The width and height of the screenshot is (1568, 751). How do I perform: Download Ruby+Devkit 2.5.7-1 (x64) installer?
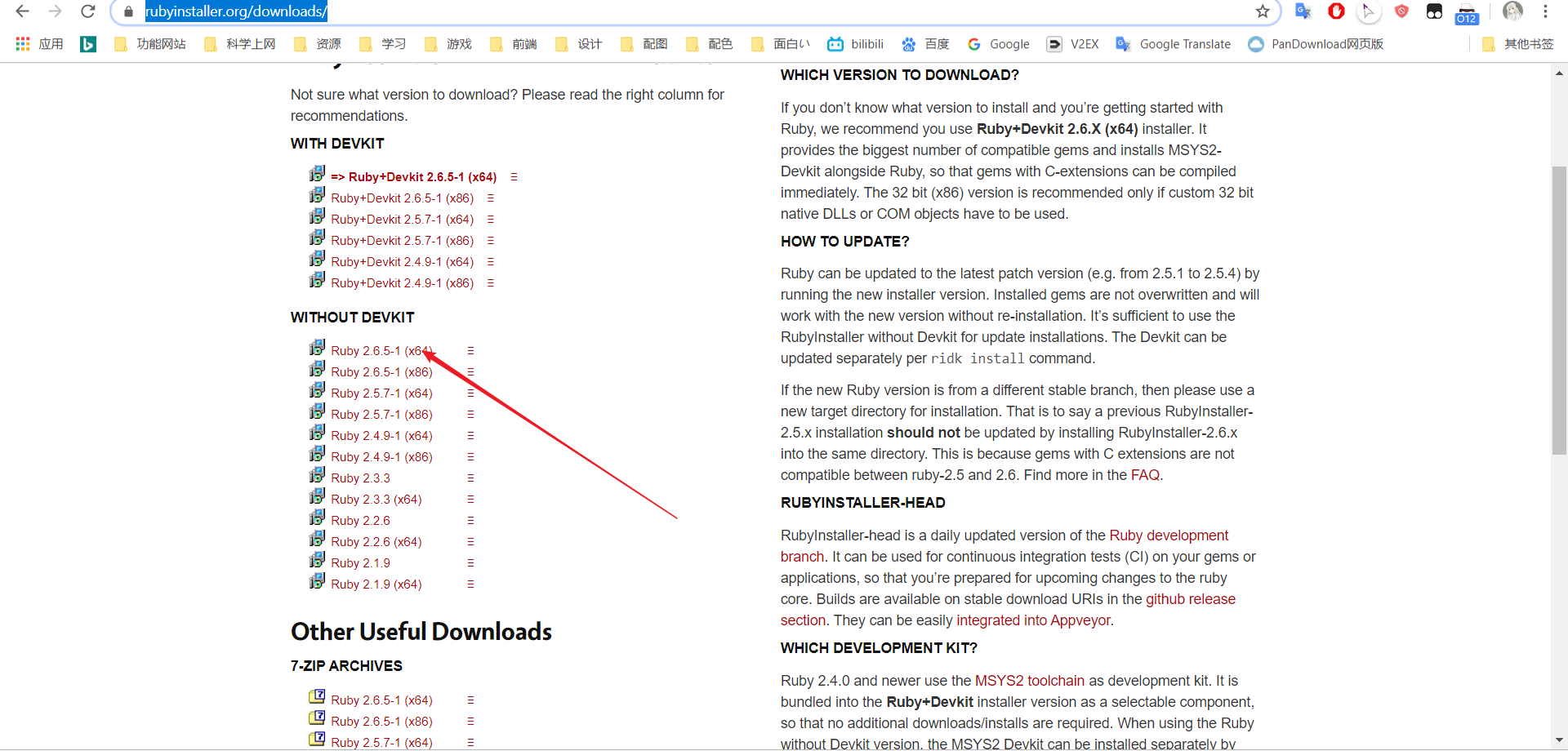pos(403,220)
